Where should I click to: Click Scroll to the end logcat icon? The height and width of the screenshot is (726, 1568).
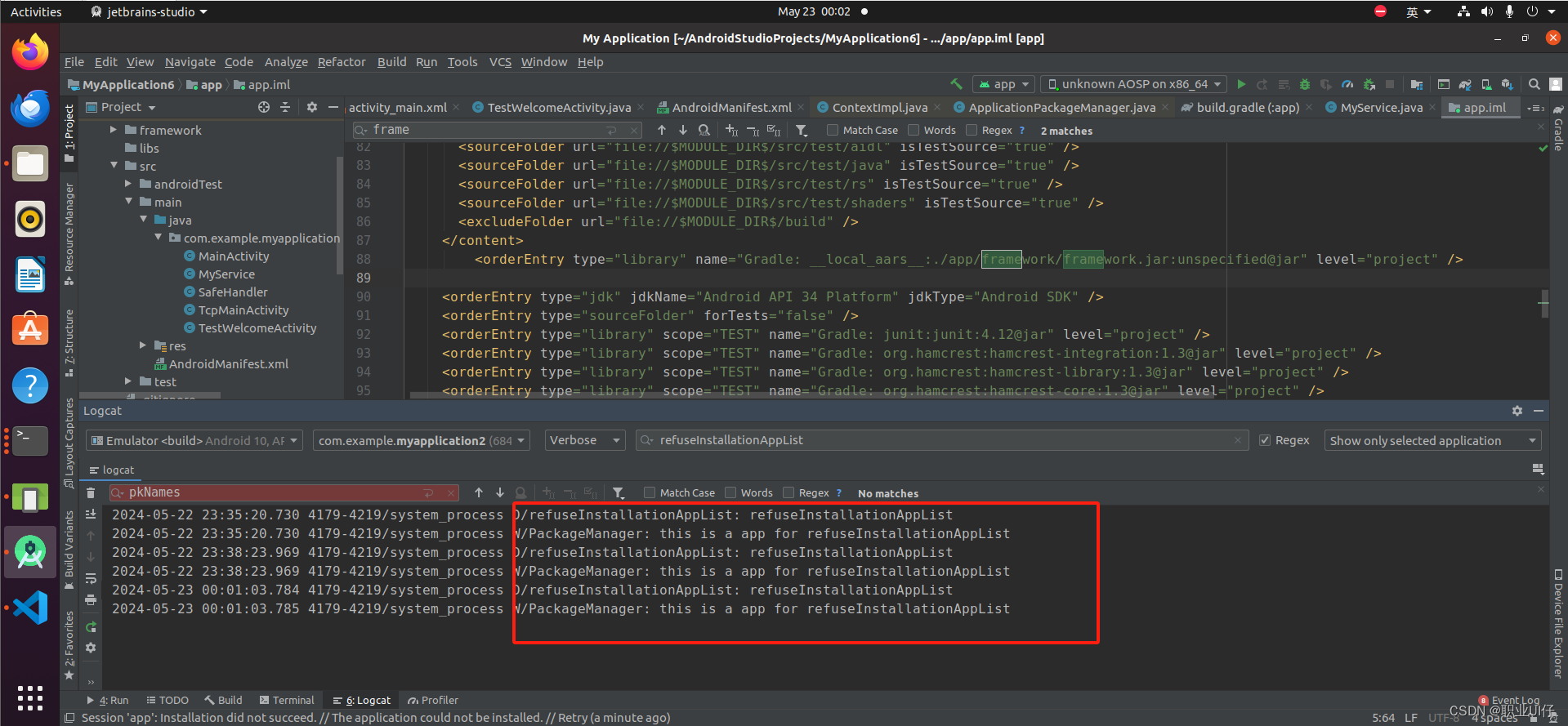91,514
